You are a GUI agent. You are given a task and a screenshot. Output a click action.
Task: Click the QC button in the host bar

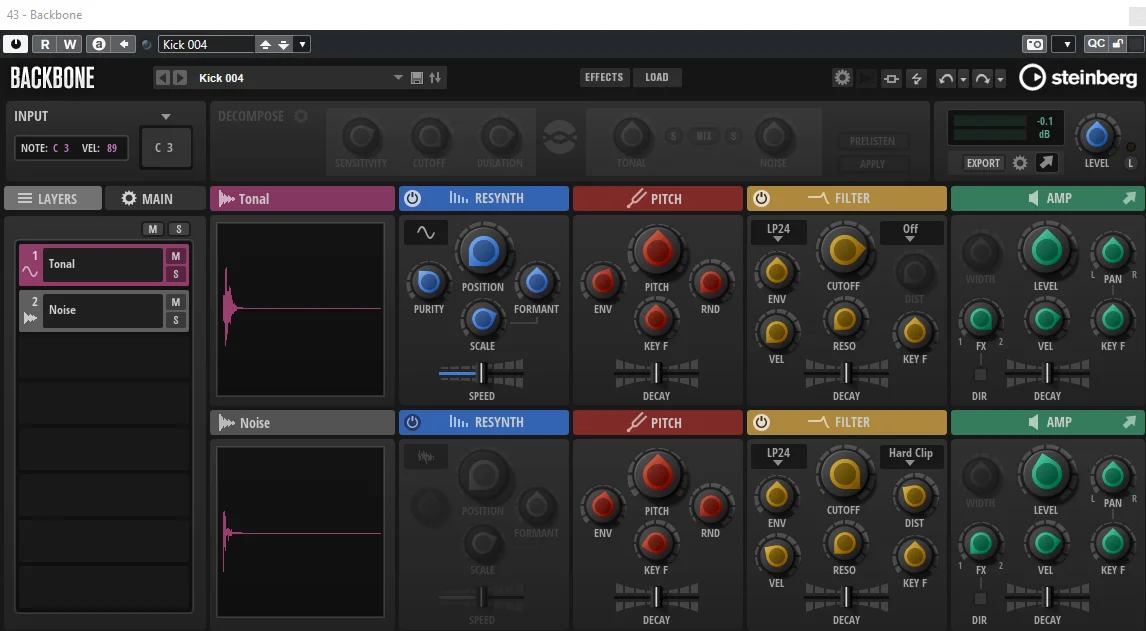click(x=1096, y=44)
